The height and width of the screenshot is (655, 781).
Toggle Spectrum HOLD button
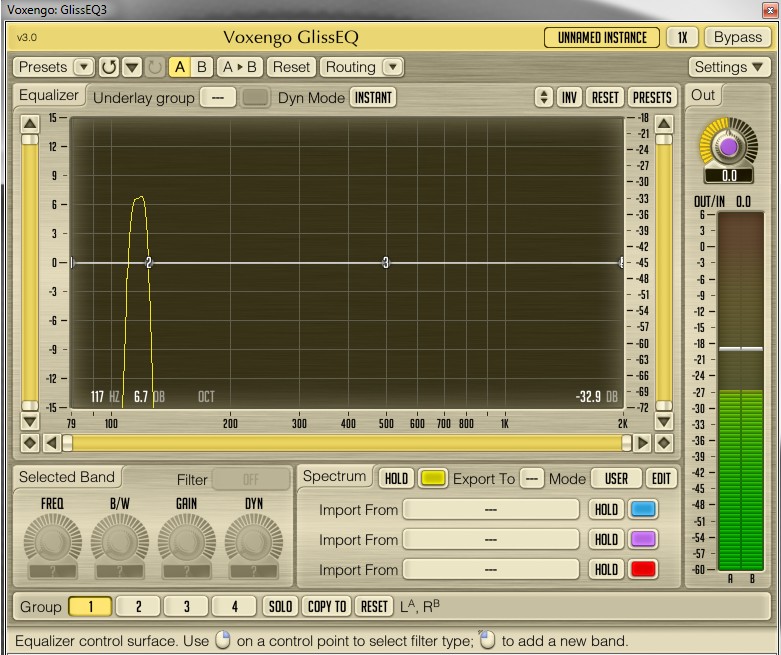tap(396, 479)
